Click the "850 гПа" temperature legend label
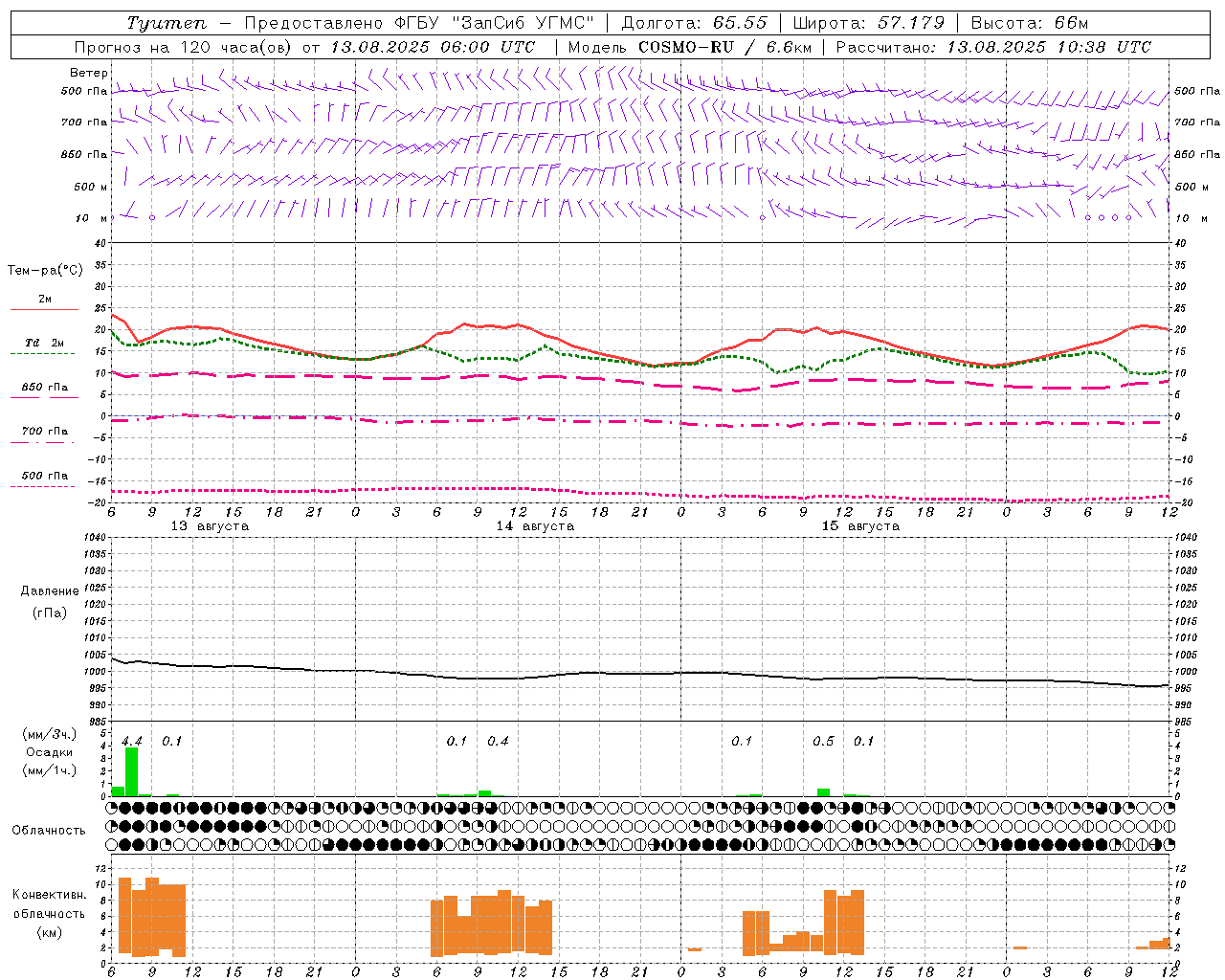Screen dimensions: 1225x980 coord(45,388)
